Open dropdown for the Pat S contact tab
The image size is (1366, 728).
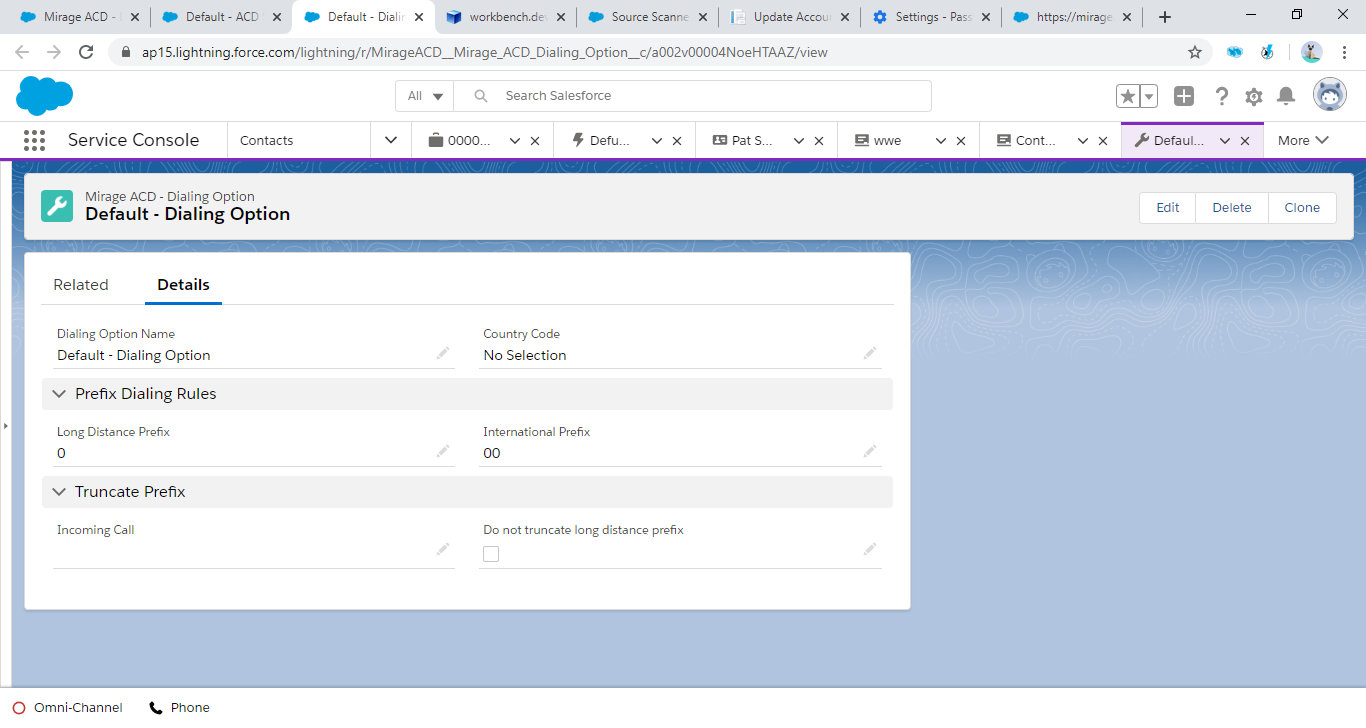[x=799, y=141]
